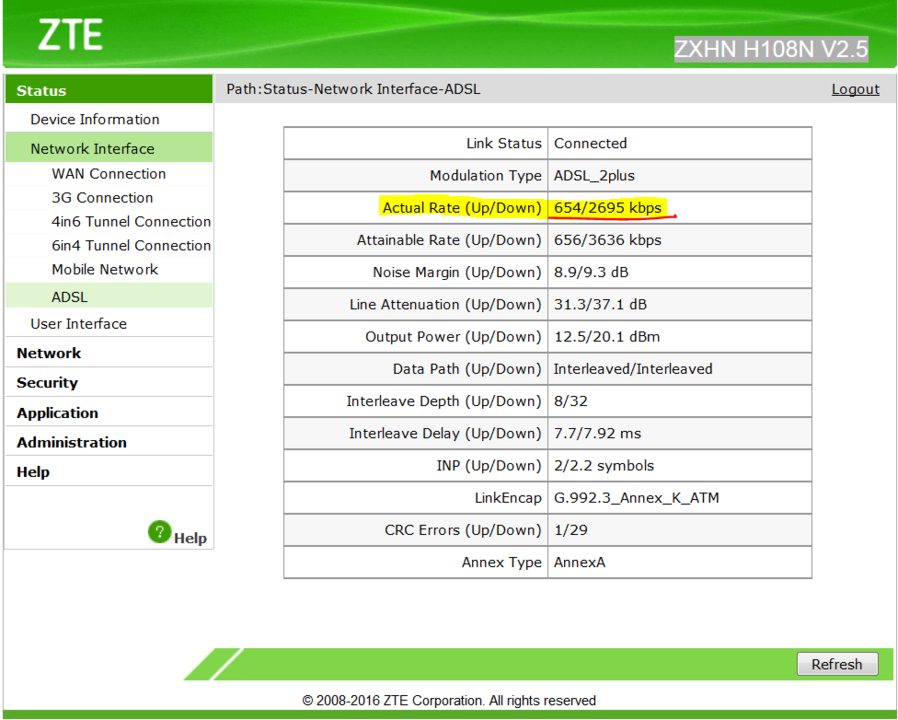Click the 8/32 interleave depth value
Screen dimensions: 898x720
(x=570, y=401)
